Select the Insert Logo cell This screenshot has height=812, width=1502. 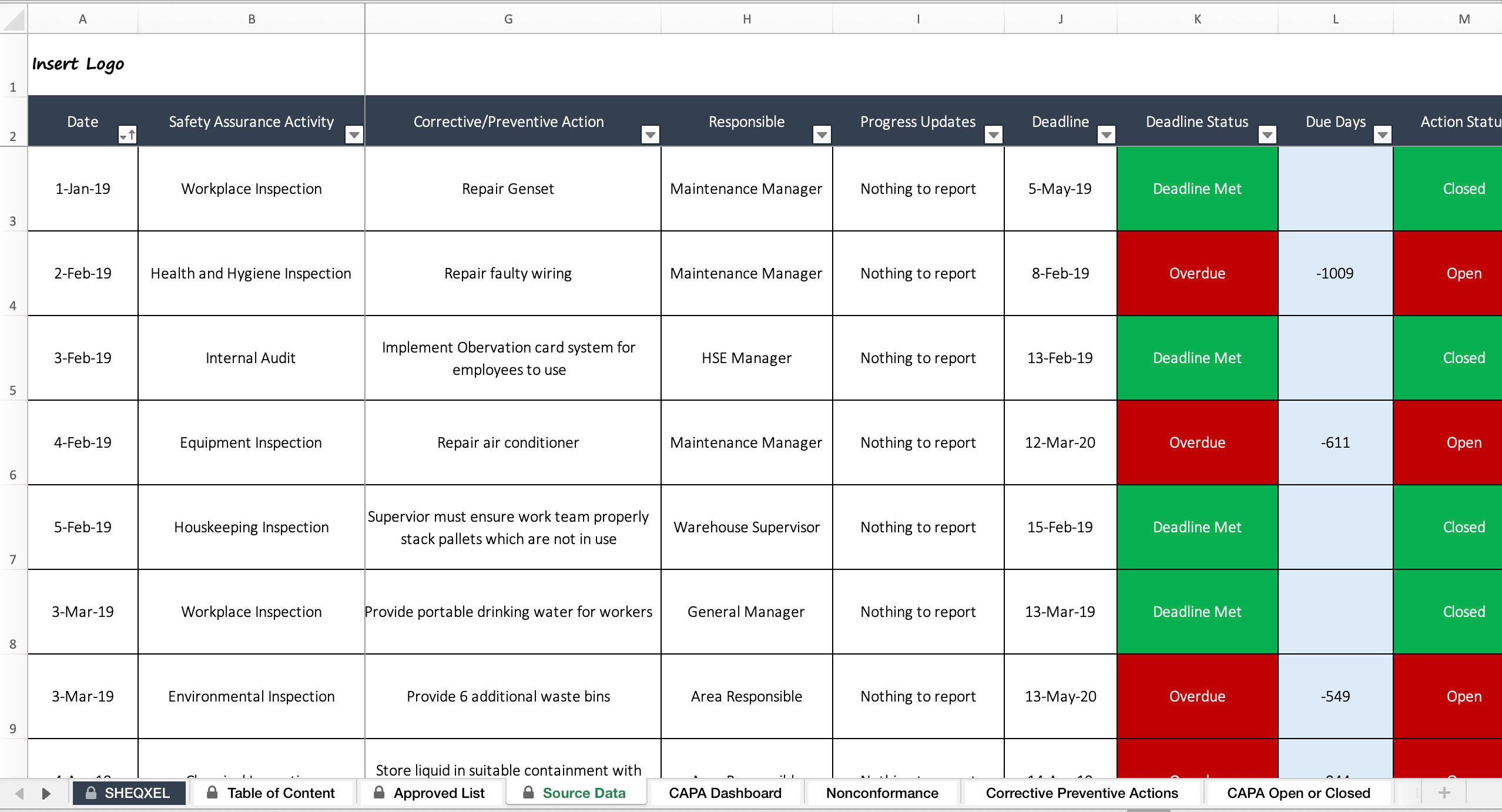pyautogui.click(x=79, y=63)
